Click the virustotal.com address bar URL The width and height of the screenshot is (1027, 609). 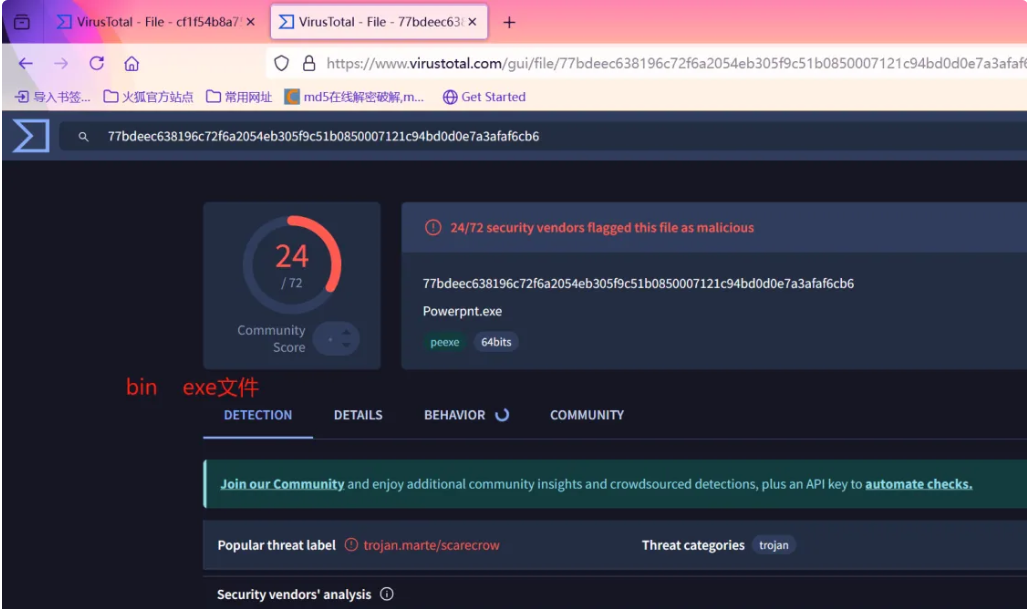tap(675, 64)
